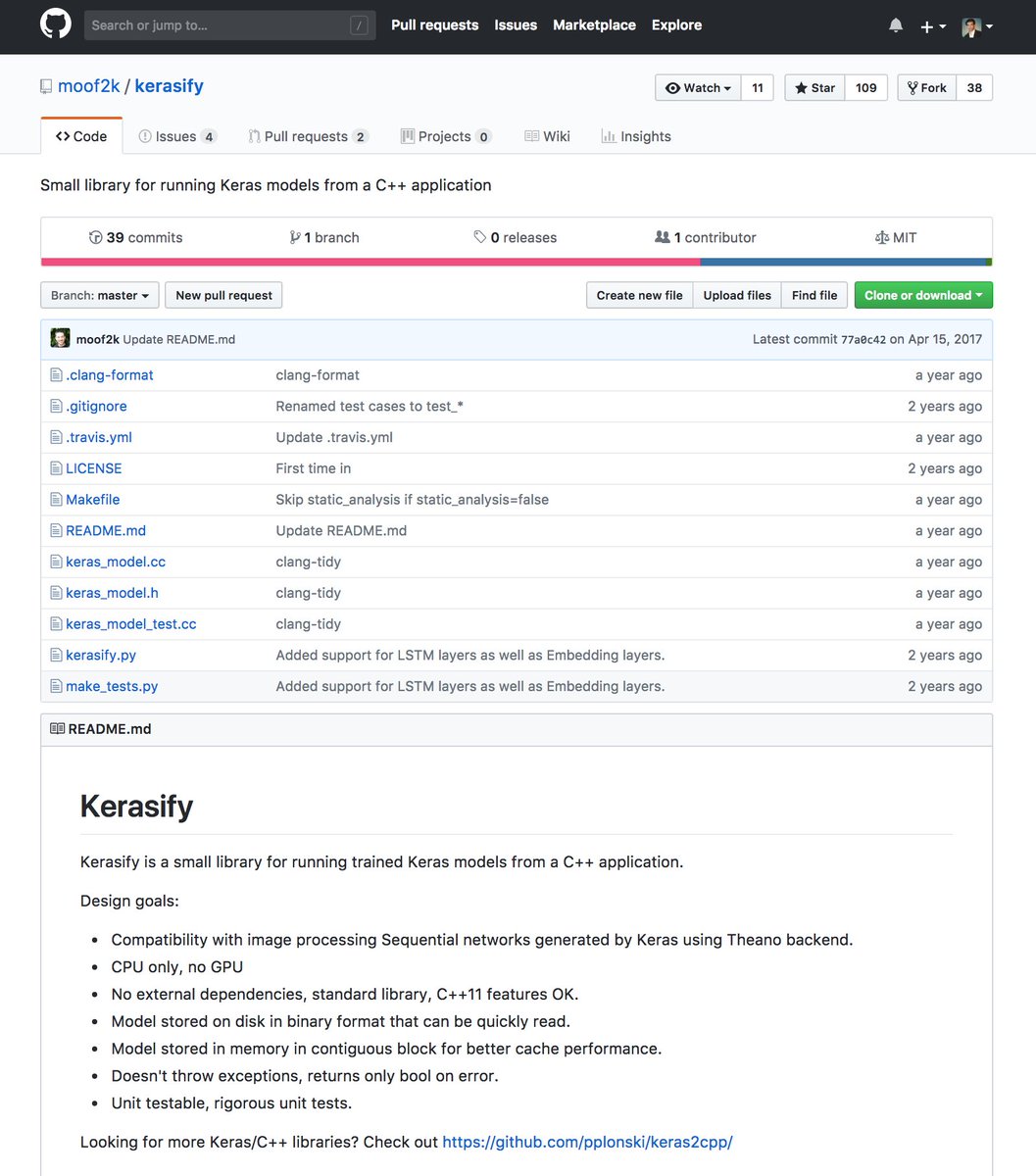Click the blue language bar segment

pyautogui.click(x=843, y=262)
